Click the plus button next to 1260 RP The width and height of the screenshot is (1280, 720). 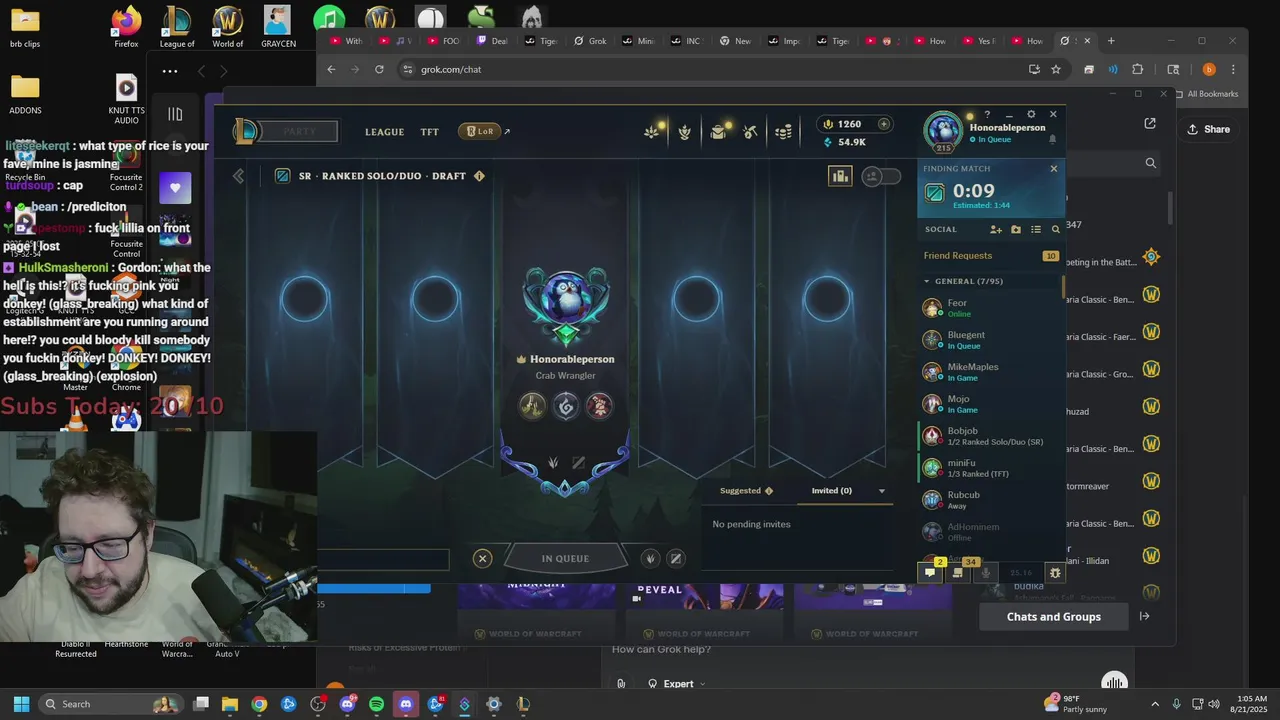pos(883,124)
